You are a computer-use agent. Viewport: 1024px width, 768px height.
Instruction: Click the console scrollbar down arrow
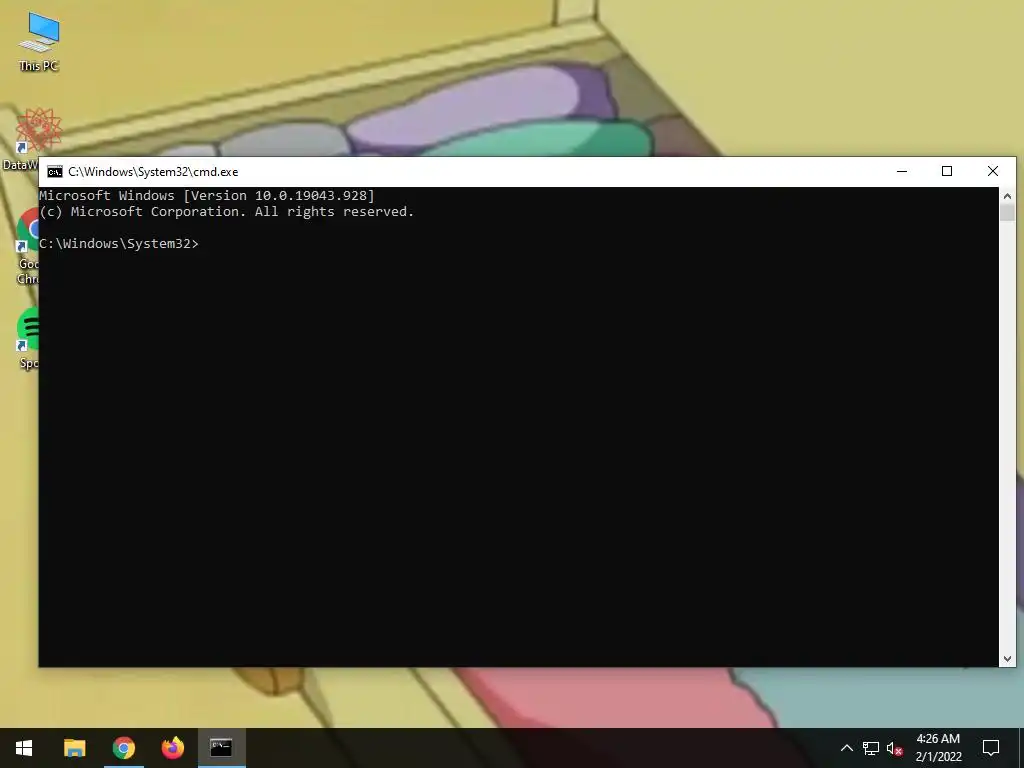coord(1007,659)
